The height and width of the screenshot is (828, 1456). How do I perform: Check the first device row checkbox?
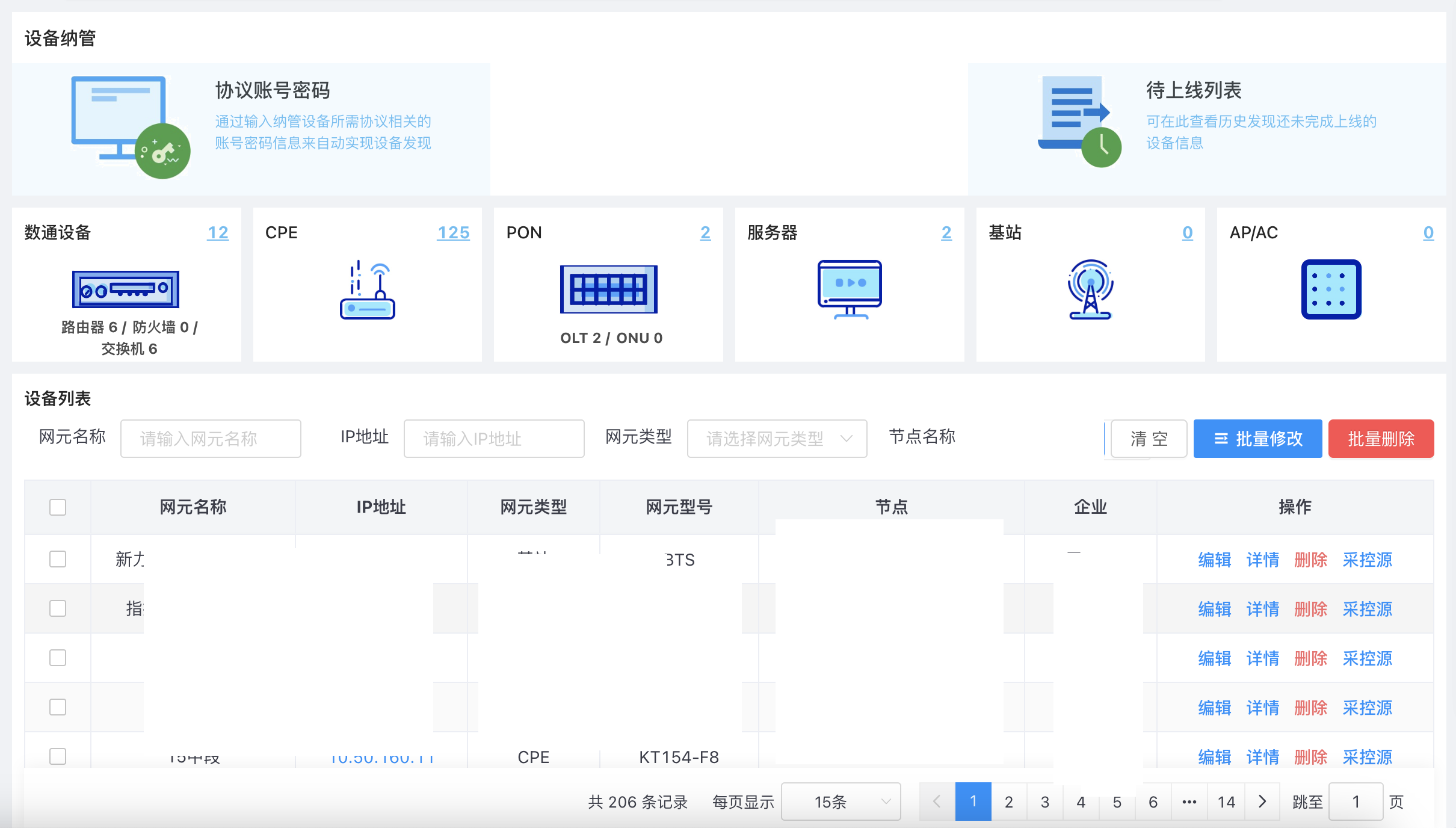click(58, 559)
